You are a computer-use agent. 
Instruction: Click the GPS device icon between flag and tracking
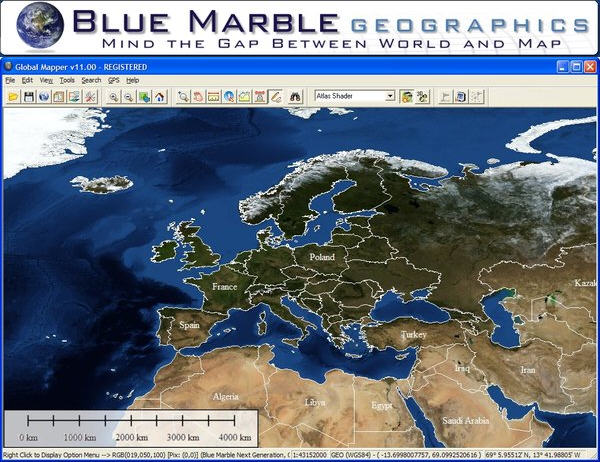click(x=461, y=96)
